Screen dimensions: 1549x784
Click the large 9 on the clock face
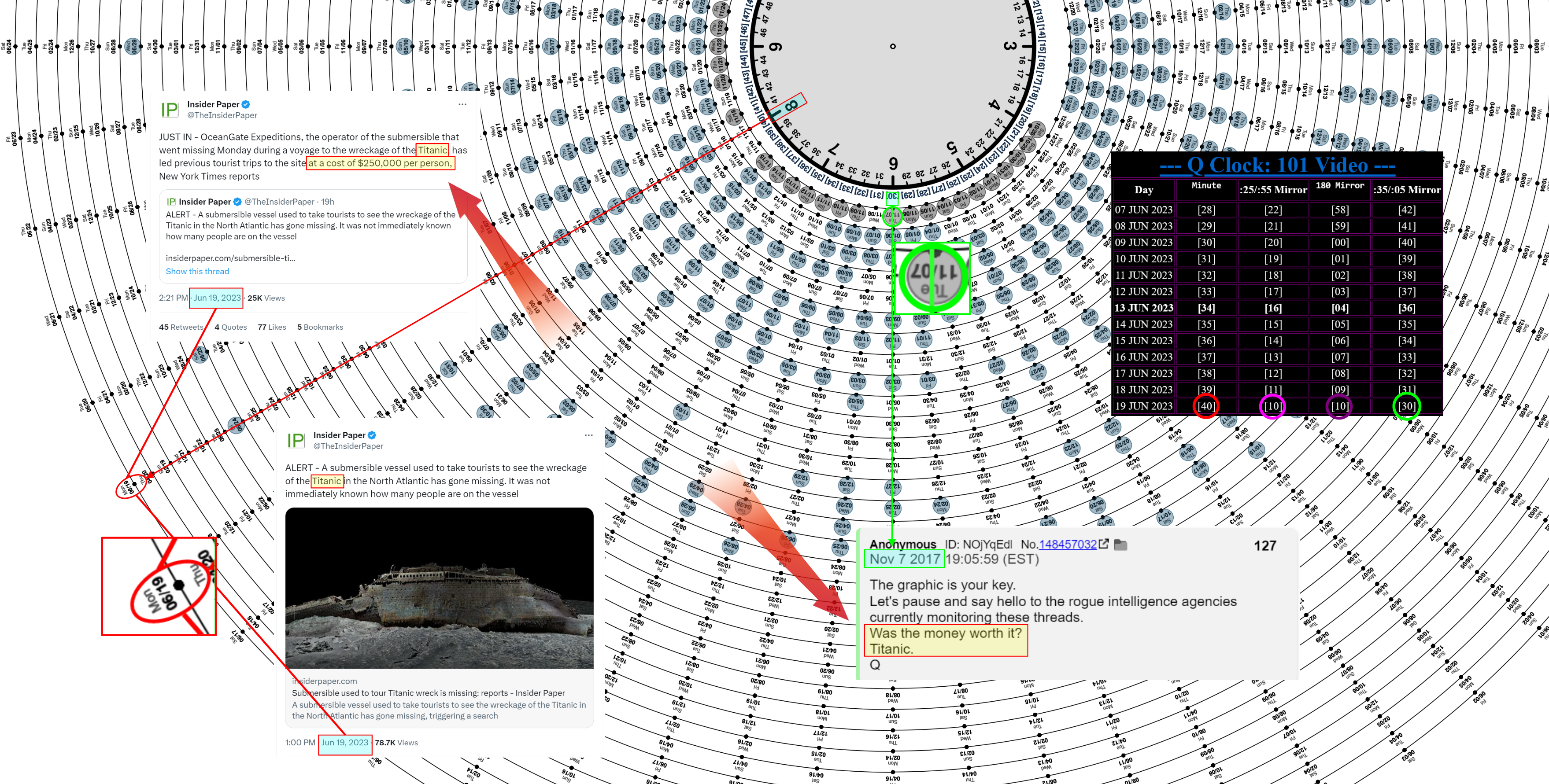[776, 47]
